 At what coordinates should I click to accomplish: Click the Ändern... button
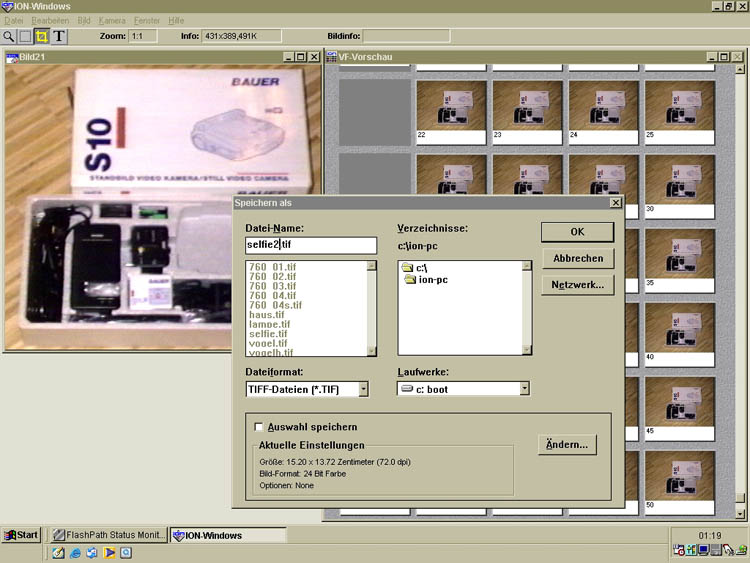tap(567, 444)
